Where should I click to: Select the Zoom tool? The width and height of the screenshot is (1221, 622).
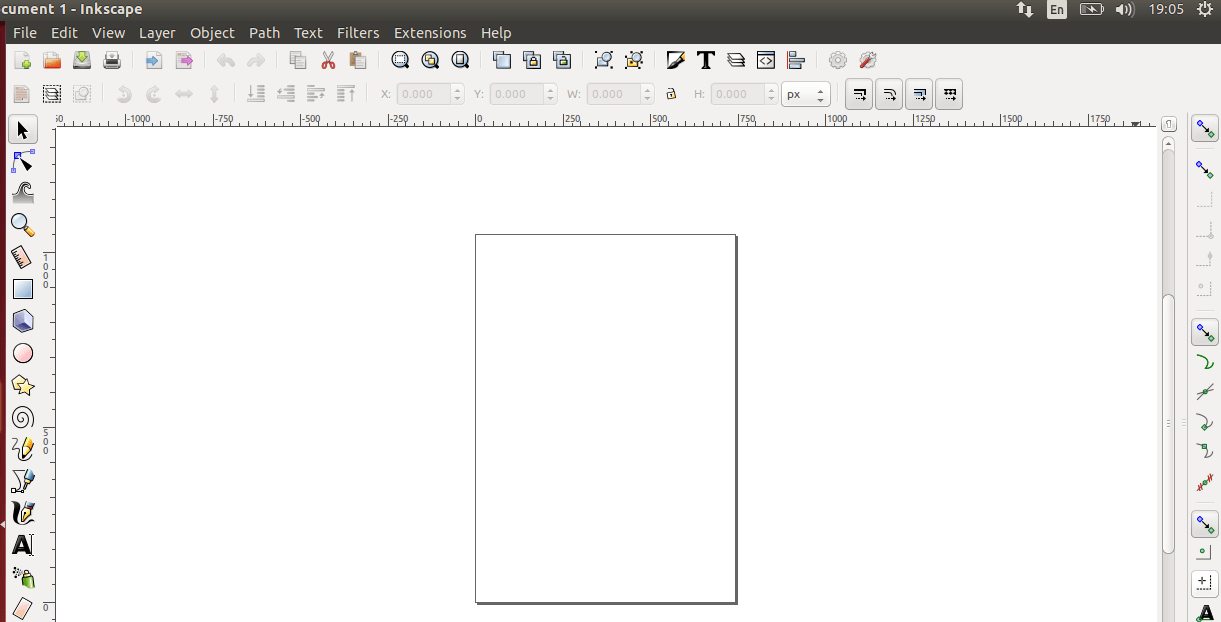22,225
